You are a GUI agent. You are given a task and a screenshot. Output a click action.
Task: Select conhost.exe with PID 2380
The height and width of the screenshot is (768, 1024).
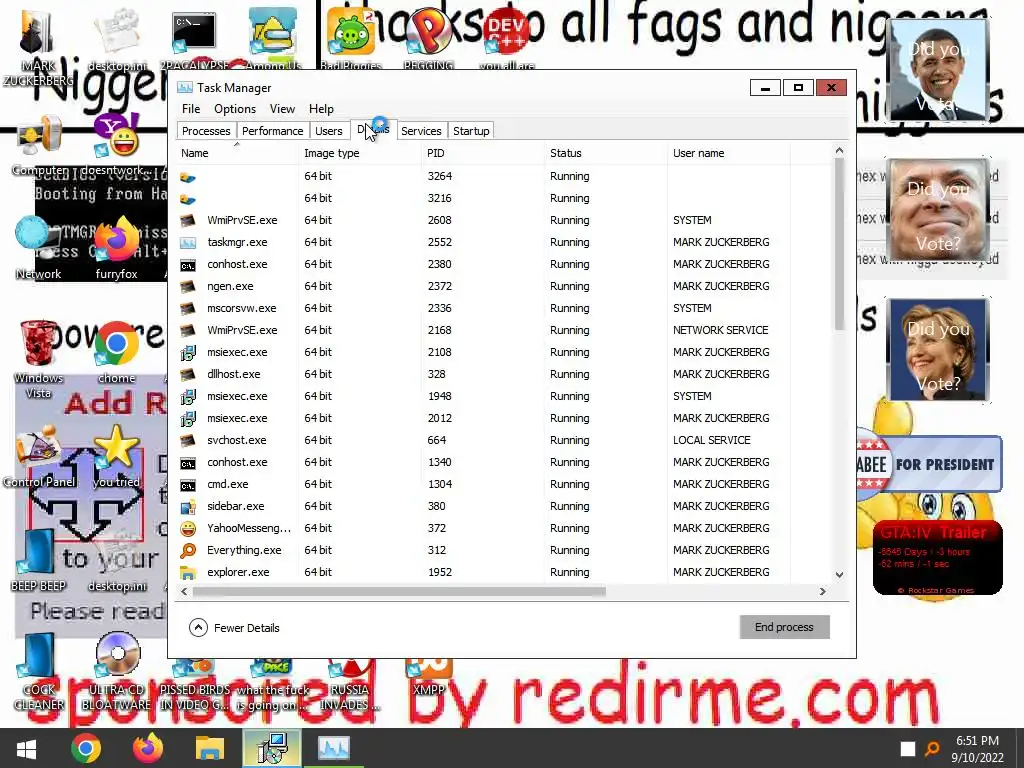(x=483, y=264)
